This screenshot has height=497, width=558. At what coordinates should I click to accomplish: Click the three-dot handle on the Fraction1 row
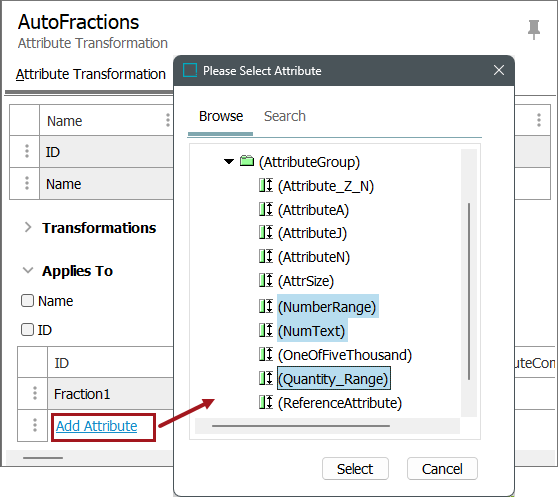pos(35,393)
